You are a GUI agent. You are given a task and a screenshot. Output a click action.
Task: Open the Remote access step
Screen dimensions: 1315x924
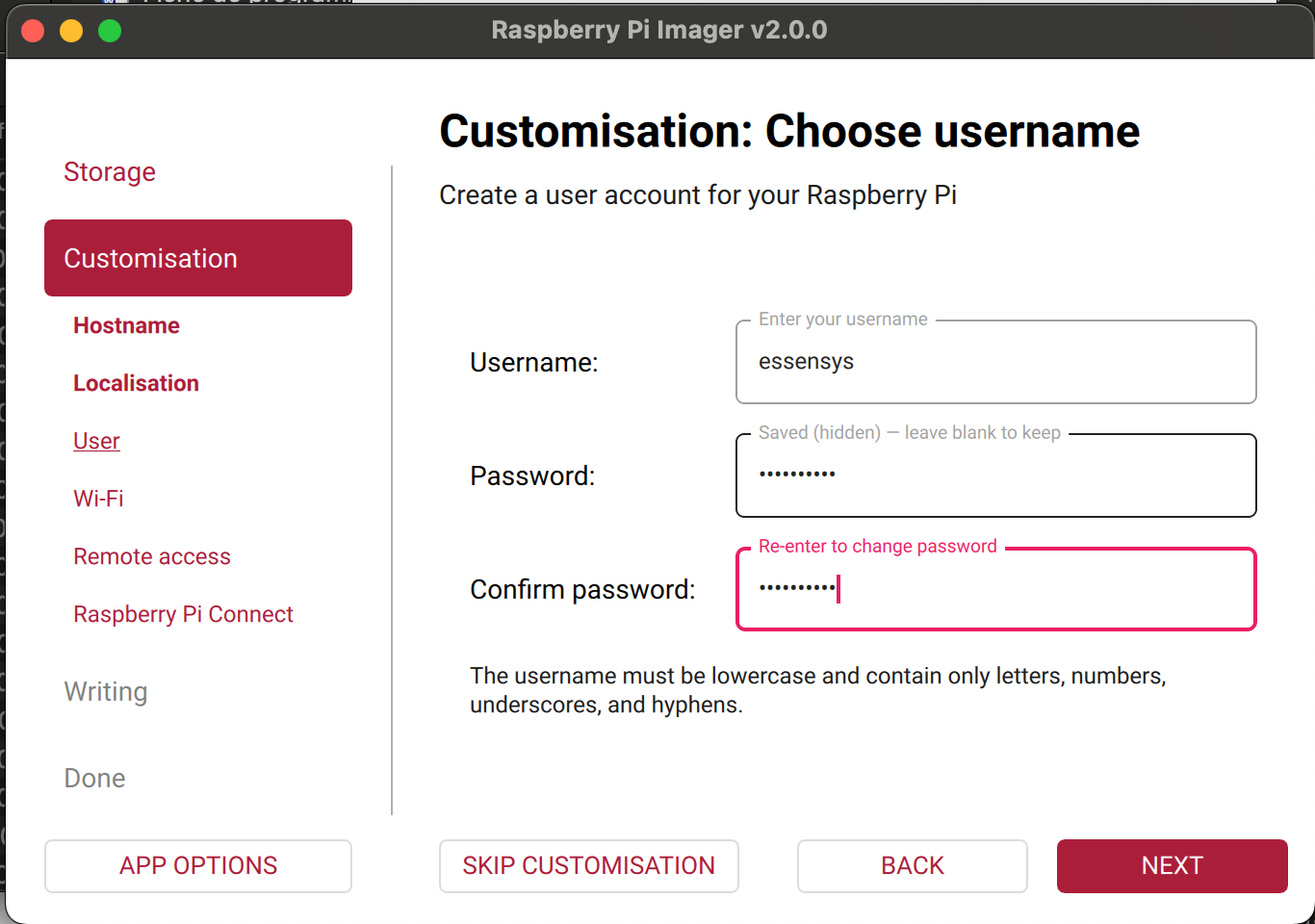tap(152, 557)
